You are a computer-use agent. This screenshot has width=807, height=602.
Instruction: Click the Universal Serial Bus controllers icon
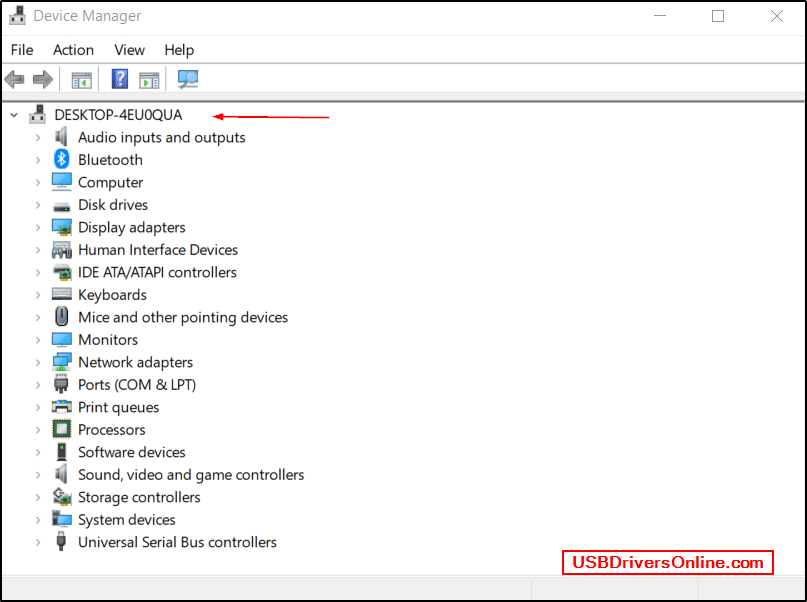62,542
